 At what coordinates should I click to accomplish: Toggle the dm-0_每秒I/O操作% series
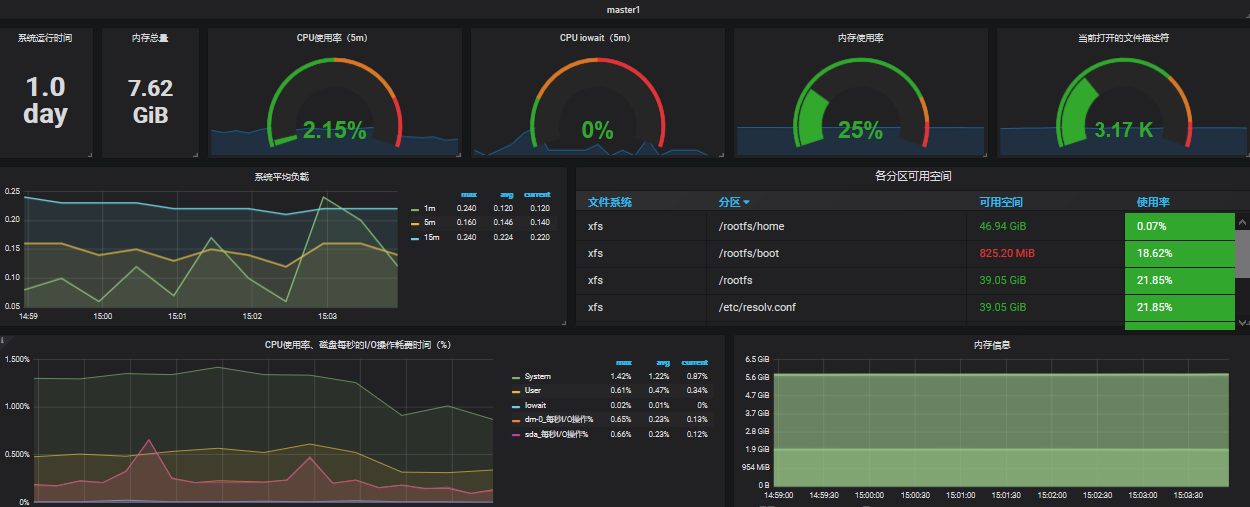click(559, 419)
